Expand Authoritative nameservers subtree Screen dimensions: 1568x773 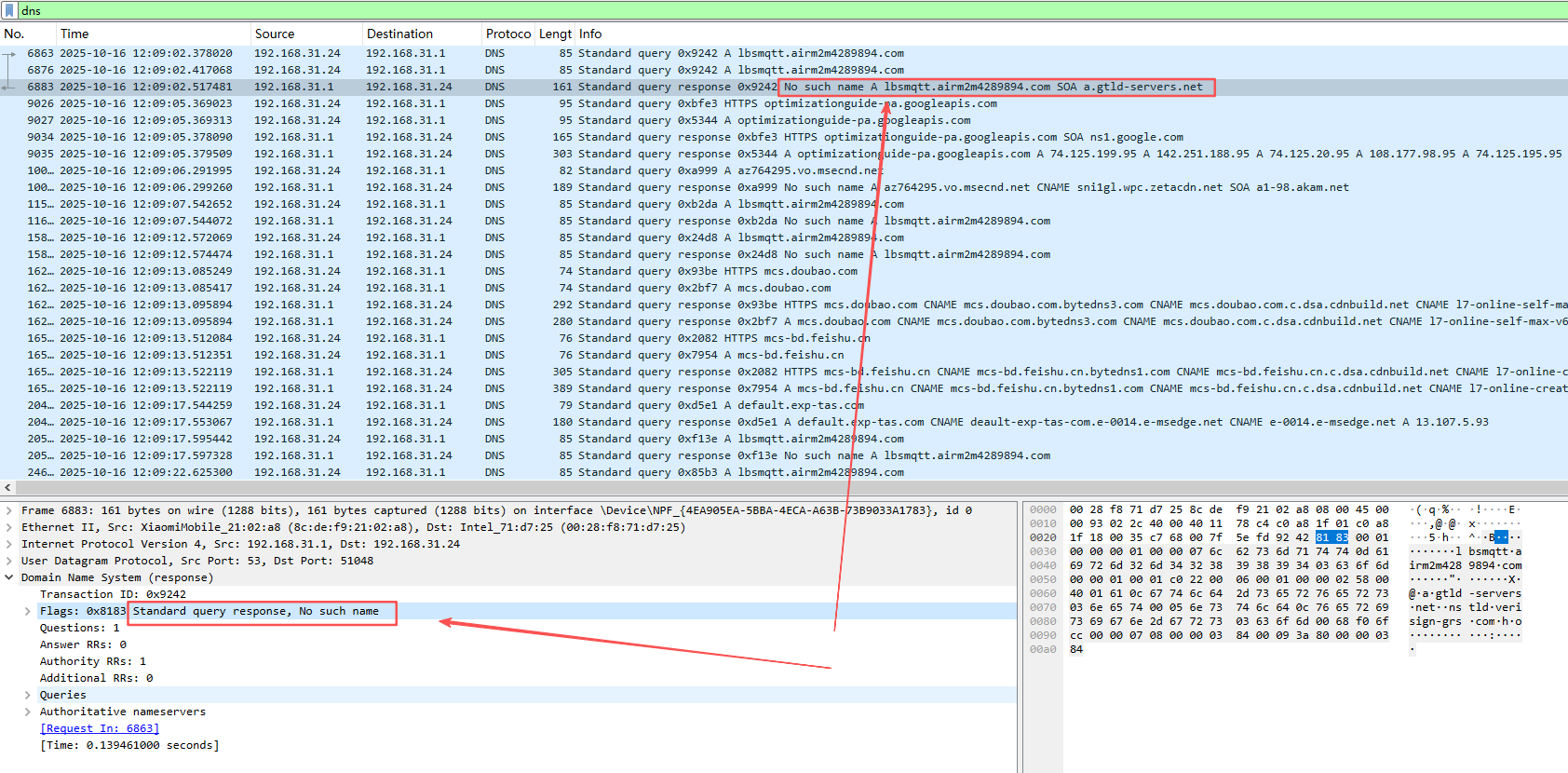(x=28, y=712)
